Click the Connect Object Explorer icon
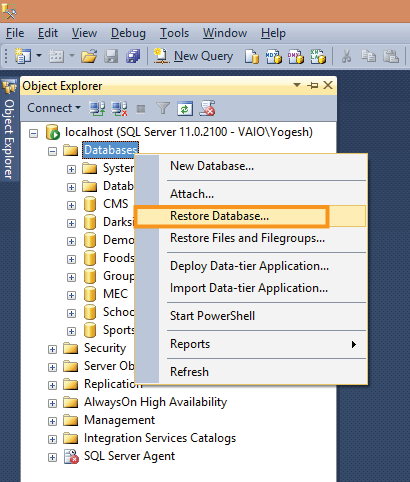 tap(97, 108)
